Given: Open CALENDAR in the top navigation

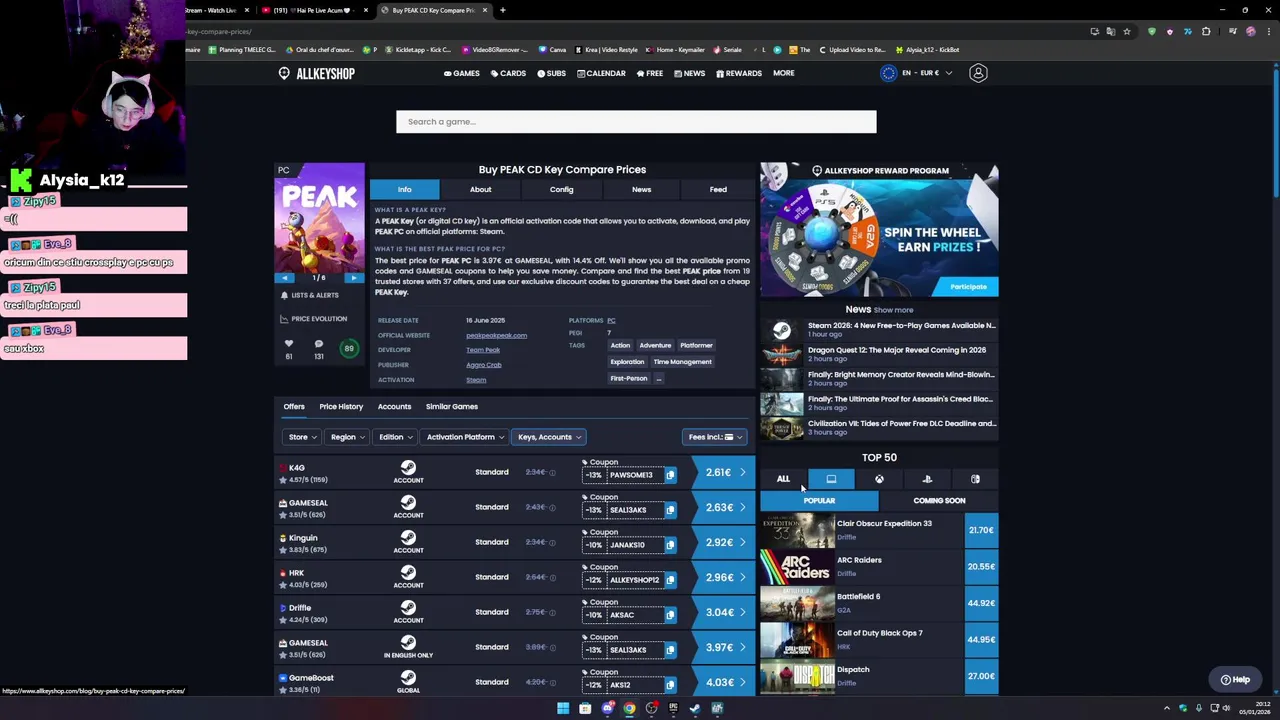Looking at the screenshot, I should click(x=601, y=73).
